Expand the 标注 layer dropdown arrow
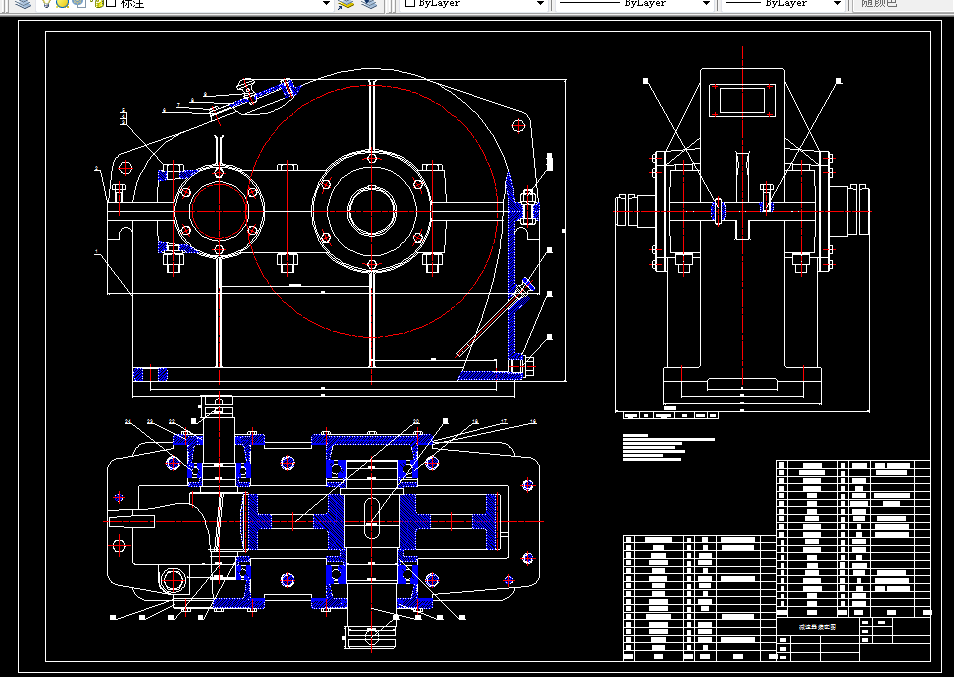This screenshot has height=677, width=954. (326, 4)
